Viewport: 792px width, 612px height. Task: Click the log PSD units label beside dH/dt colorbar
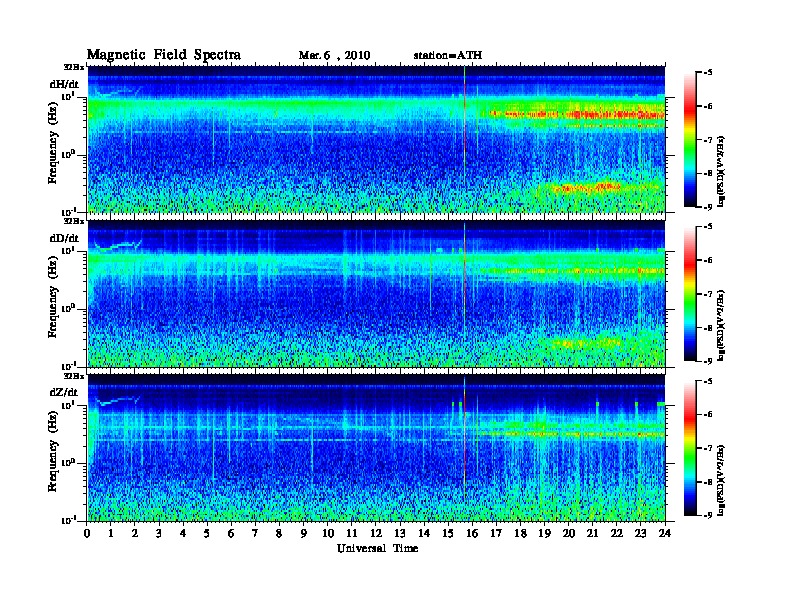point(721,170)
